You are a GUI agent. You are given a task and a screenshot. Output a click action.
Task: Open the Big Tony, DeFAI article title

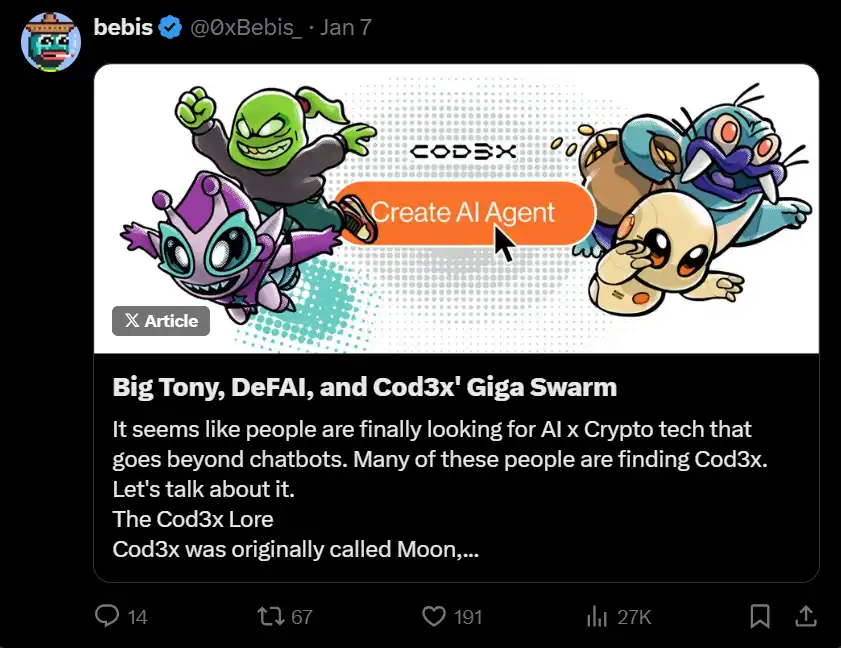364,386
